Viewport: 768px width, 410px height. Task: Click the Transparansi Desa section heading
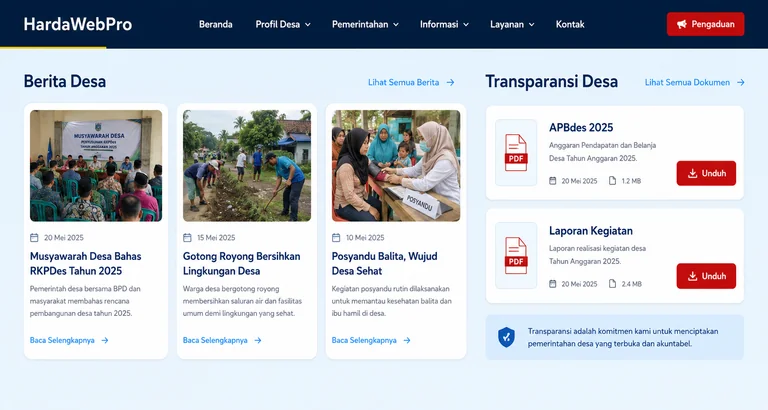pos(552,81)
